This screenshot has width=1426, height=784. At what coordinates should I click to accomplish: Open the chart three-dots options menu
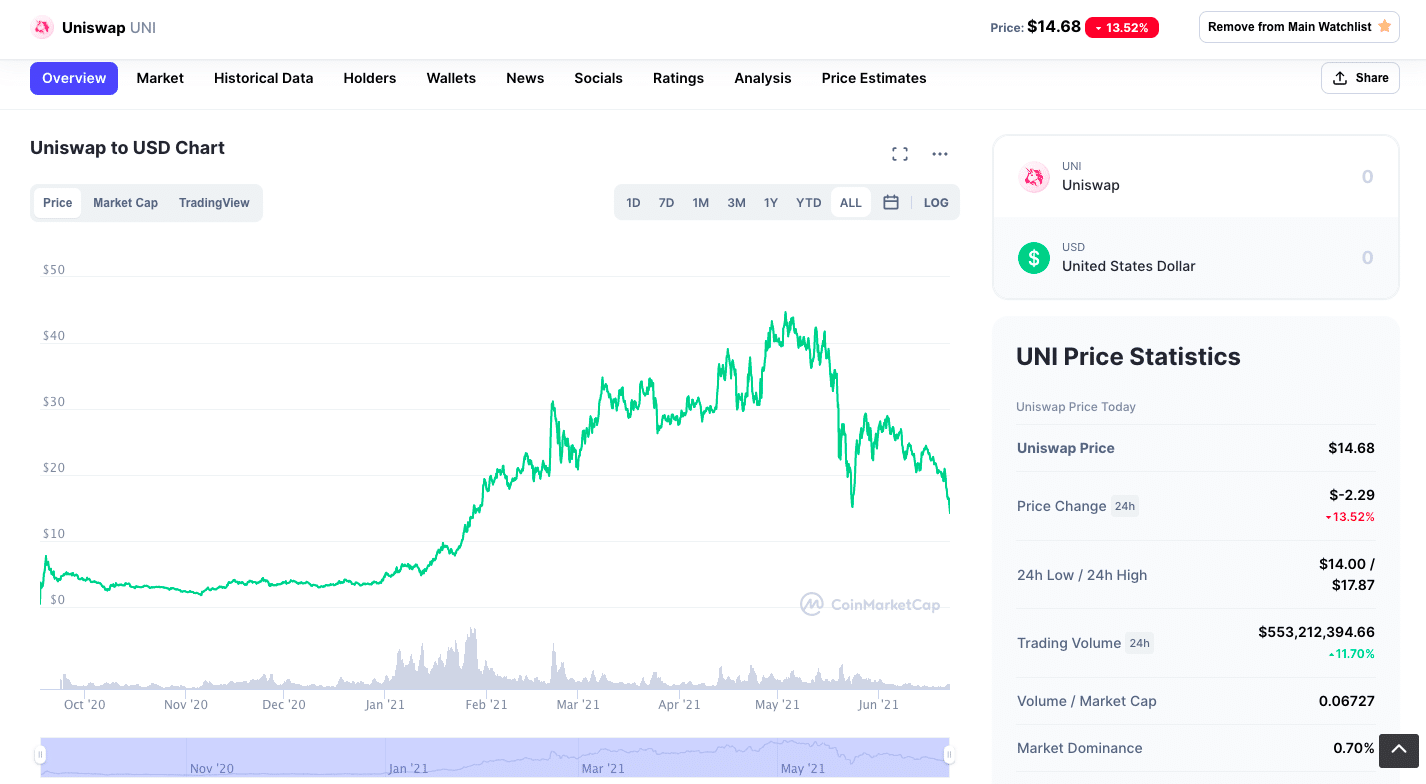coord(940,154)
